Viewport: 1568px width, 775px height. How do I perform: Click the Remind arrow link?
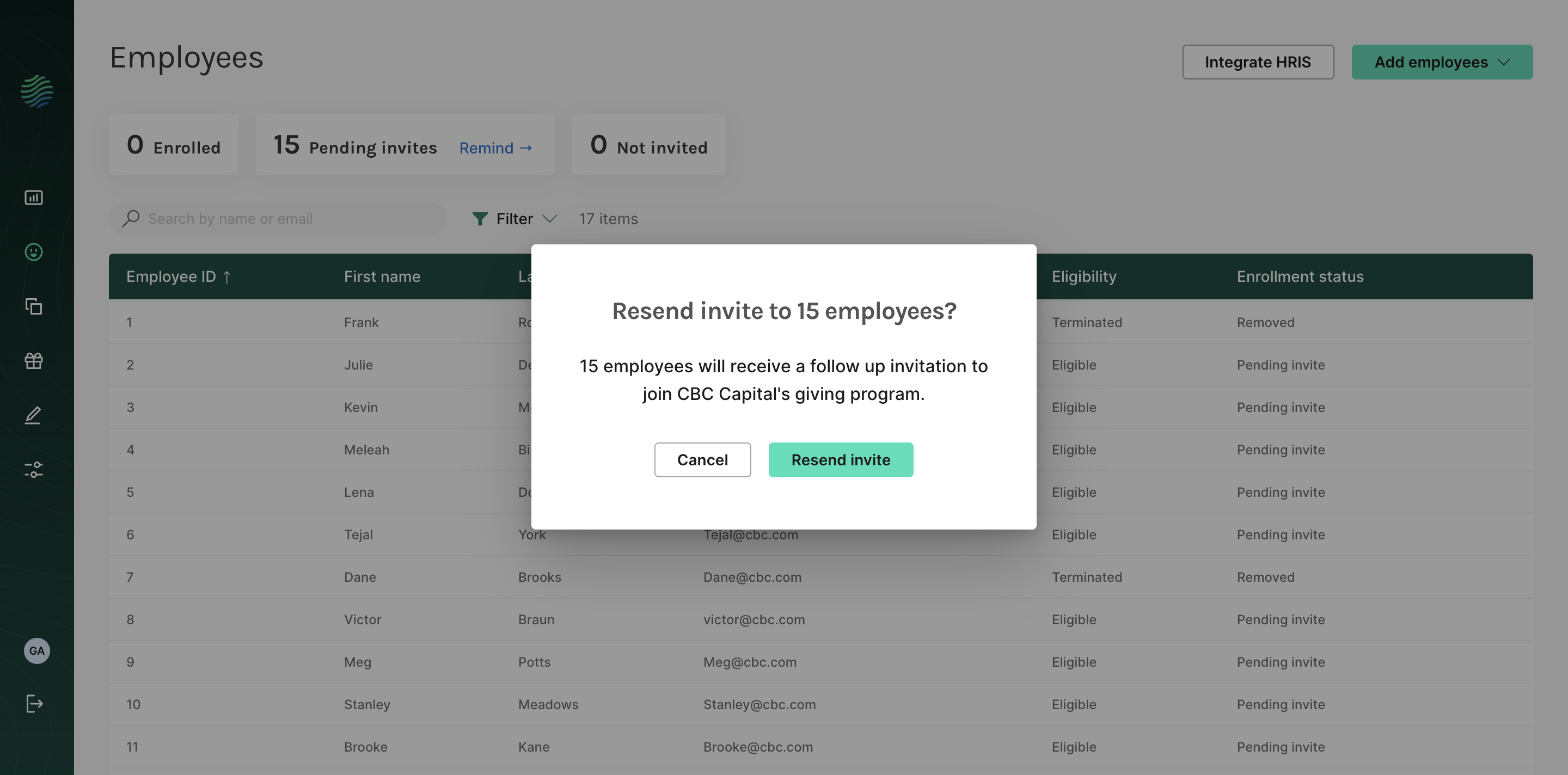coord(495,147)
